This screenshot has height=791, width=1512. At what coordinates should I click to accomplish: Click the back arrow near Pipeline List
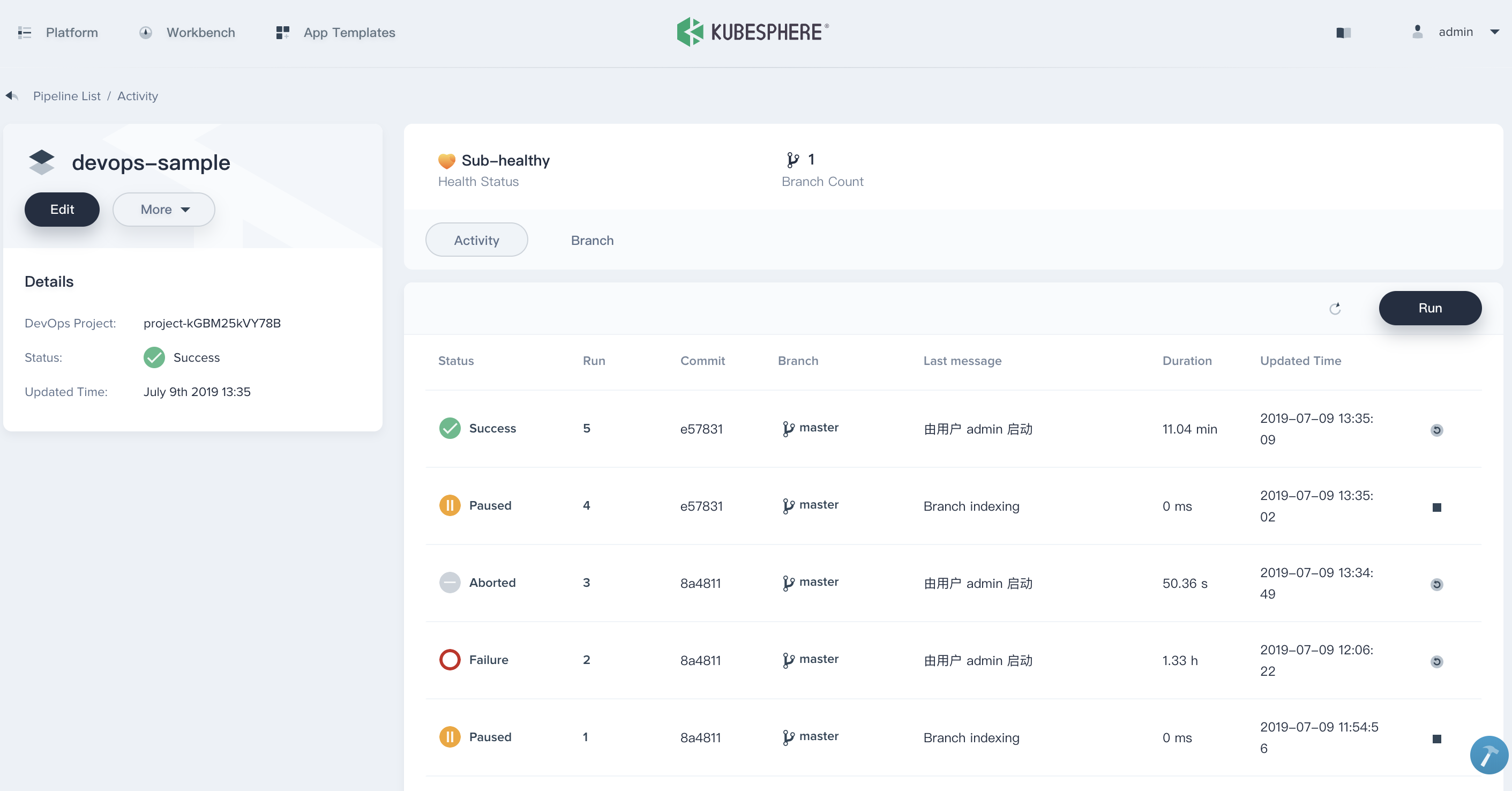tap(12, 96)
